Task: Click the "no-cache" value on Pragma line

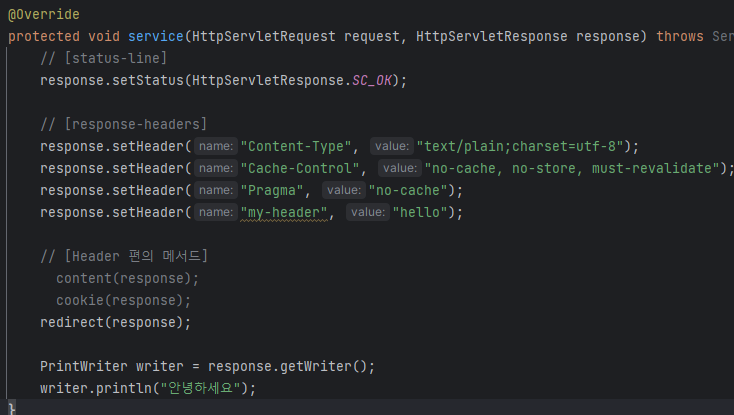Action: point(408,190)
